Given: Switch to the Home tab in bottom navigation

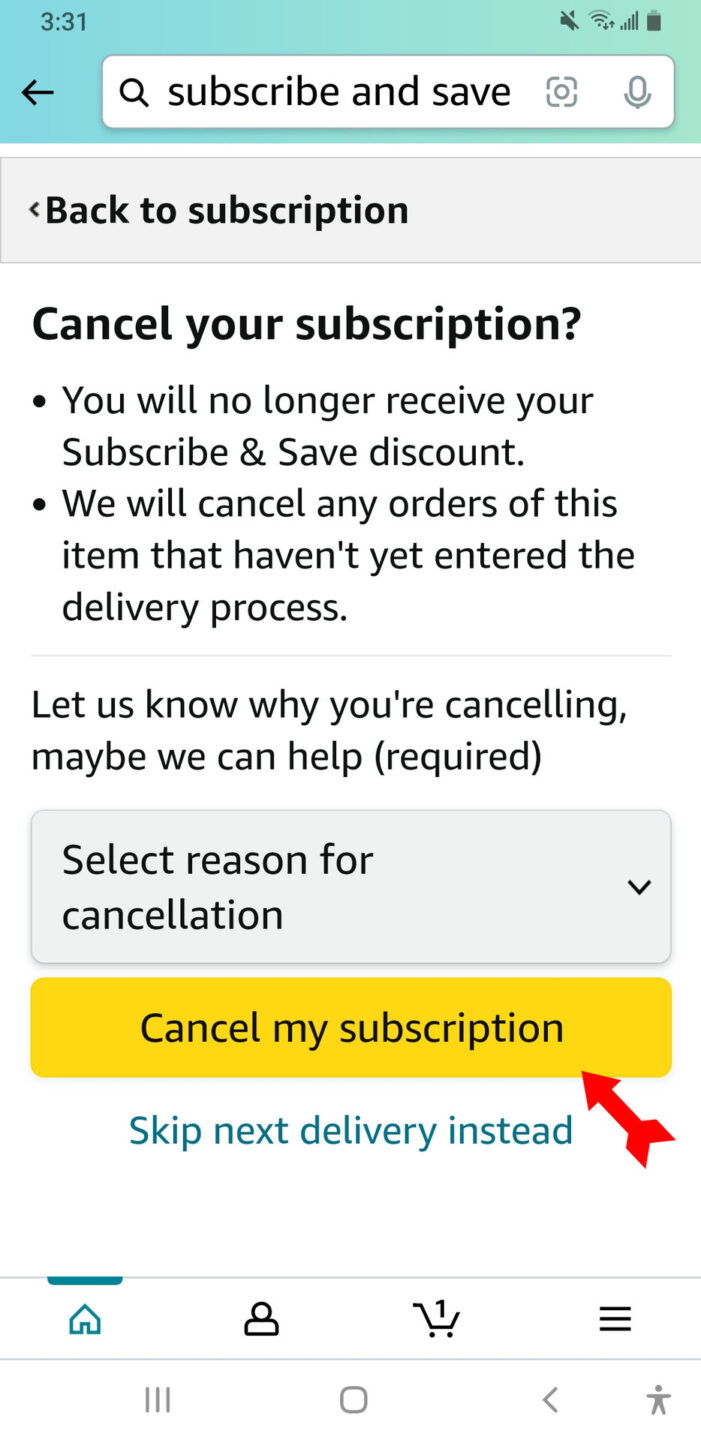Looking at the screenshot, I should click(x=85, y=1319).
